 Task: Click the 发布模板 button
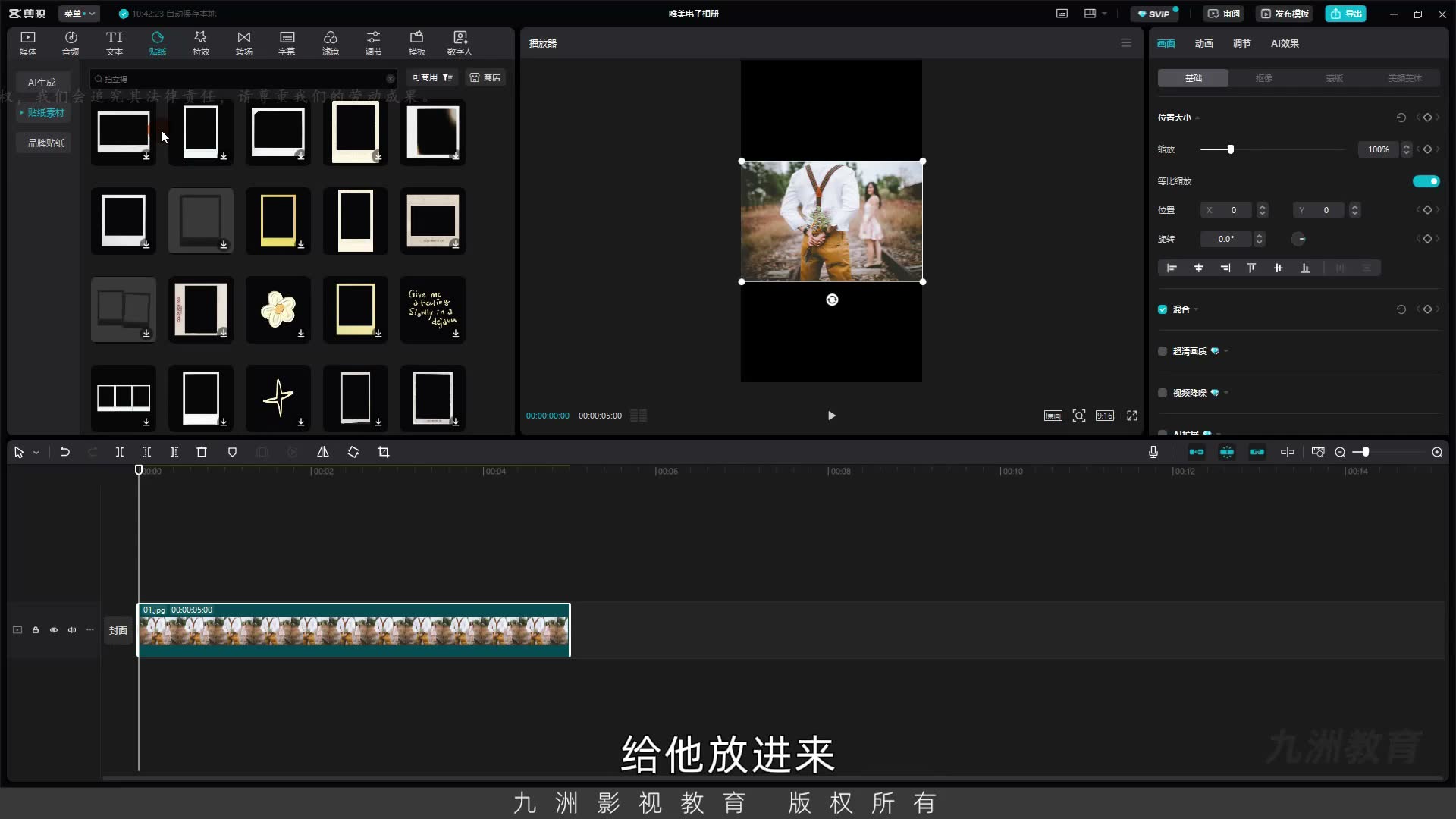point(1285,14)
